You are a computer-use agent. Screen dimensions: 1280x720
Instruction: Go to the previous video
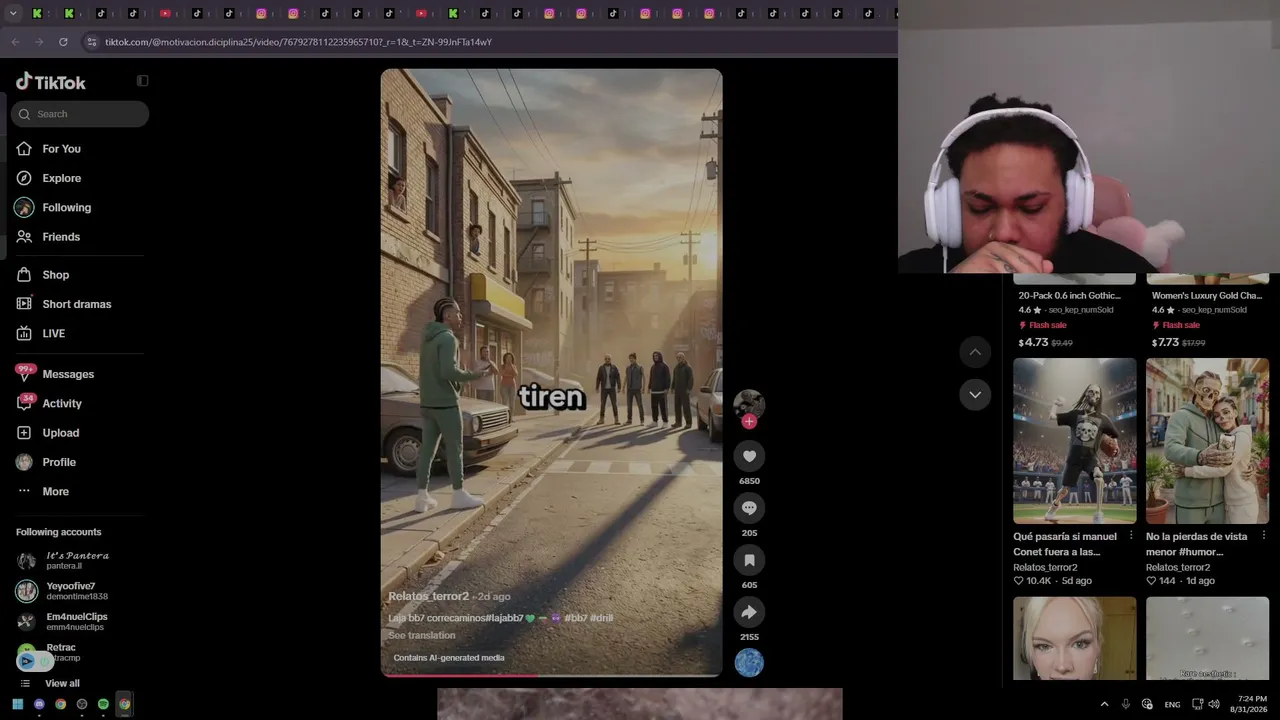click(x=975, y=352)
